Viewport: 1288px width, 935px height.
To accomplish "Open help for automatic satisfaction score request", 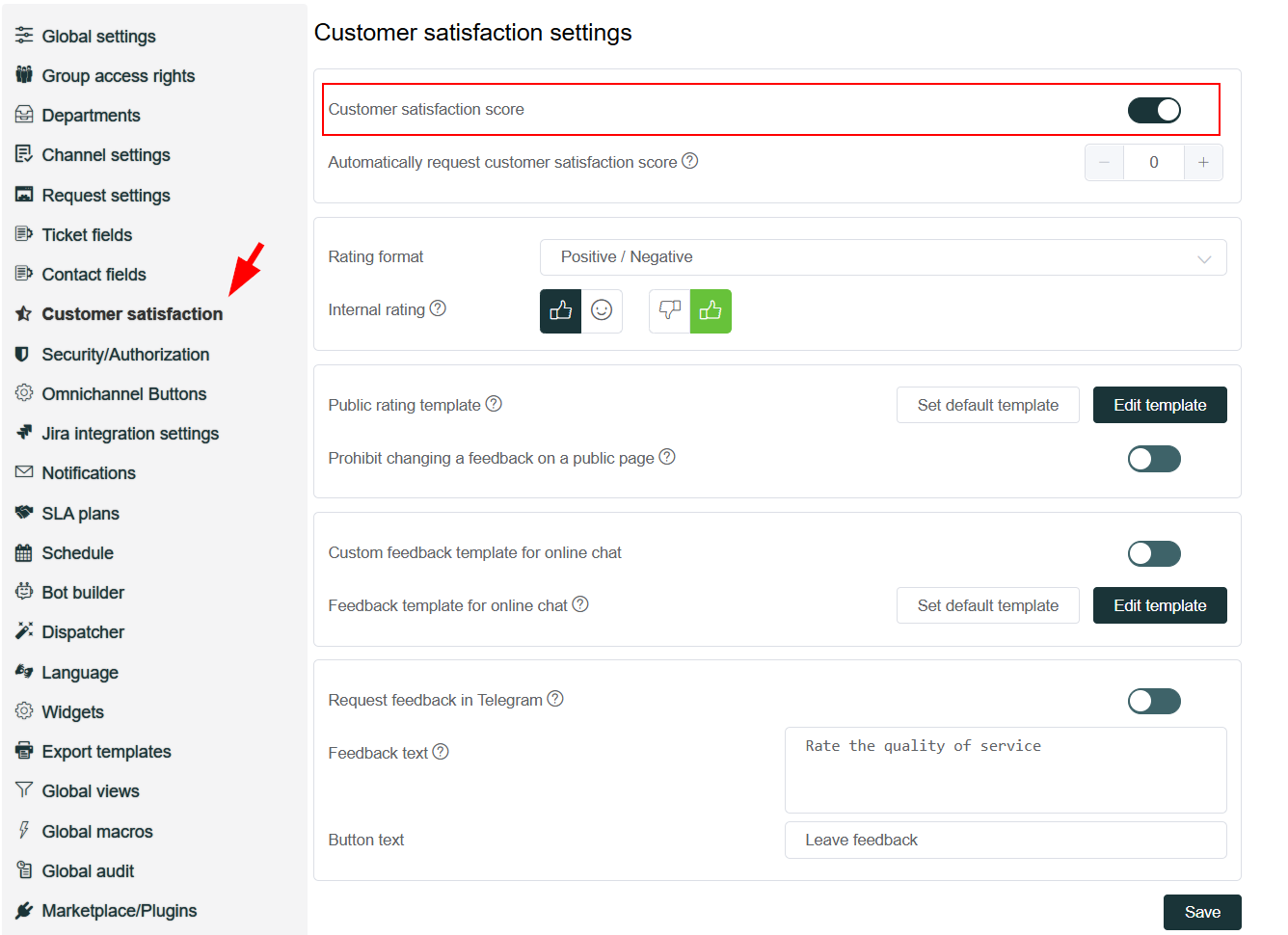I will [x=690, y=161].
